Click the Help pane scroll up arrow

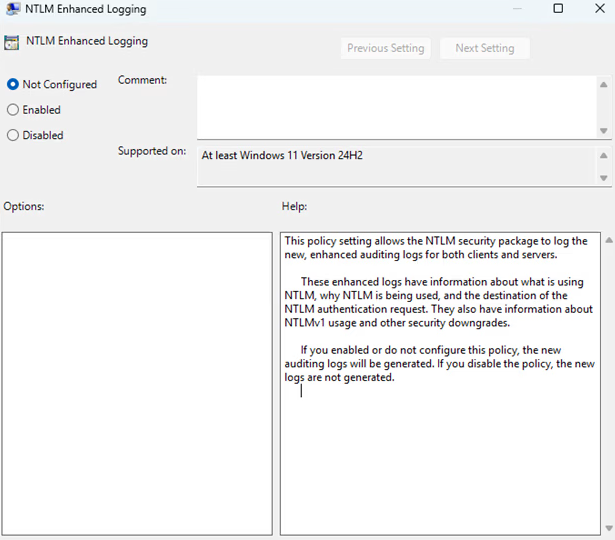[x=608, y=241]
